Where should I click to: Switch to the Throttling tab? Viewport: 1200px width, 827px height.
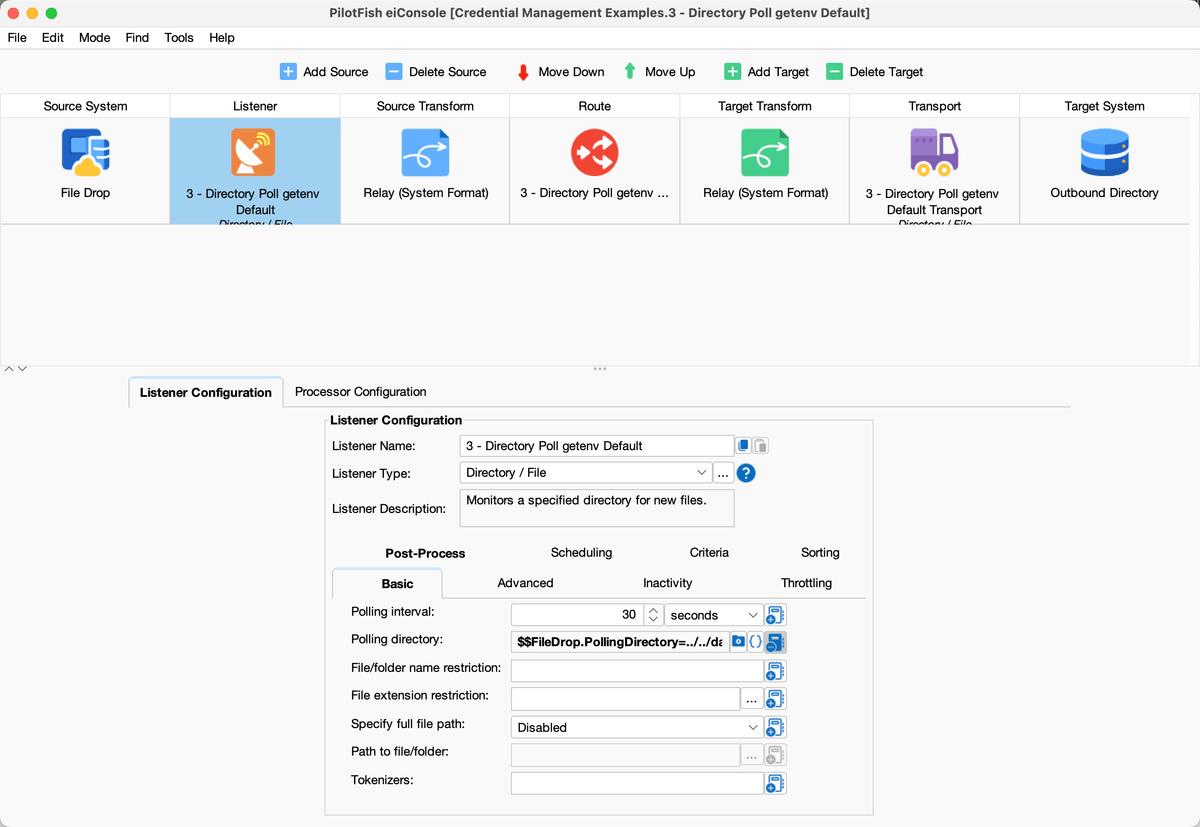pyautogui.click(x=806, y=583)
